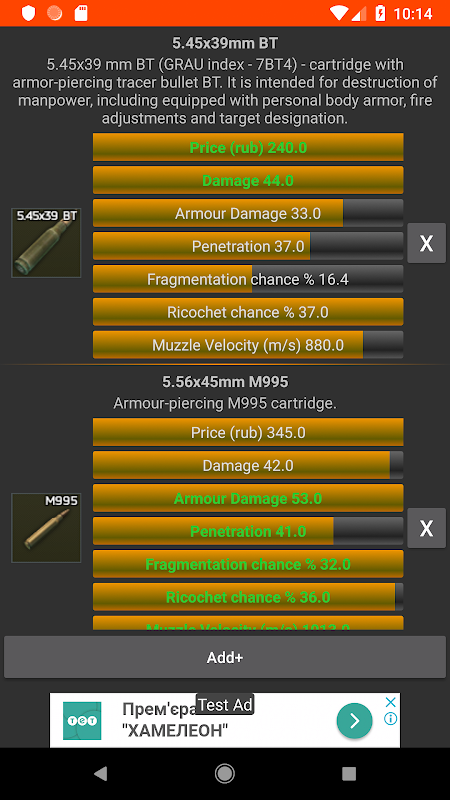Viewport: 450px width, 800px height.
Task: Close the ad banner with X icon
Action: click(390, 702)
